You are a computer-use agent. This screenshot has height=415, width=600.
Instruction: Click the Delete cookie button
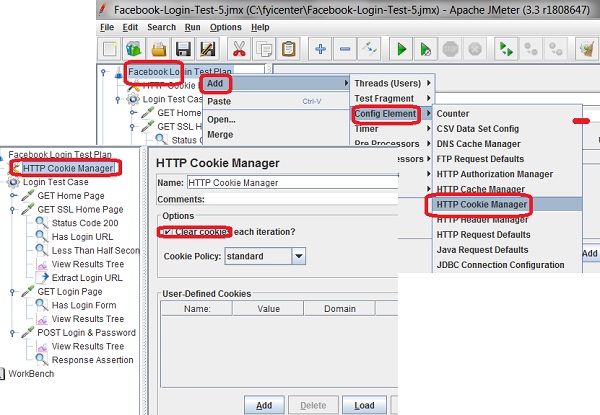click(x=313, y=405)
